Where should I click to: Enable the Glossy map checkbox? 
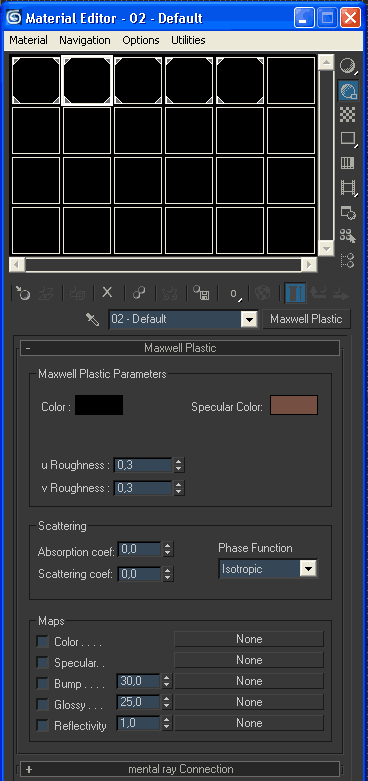point(42,705)
